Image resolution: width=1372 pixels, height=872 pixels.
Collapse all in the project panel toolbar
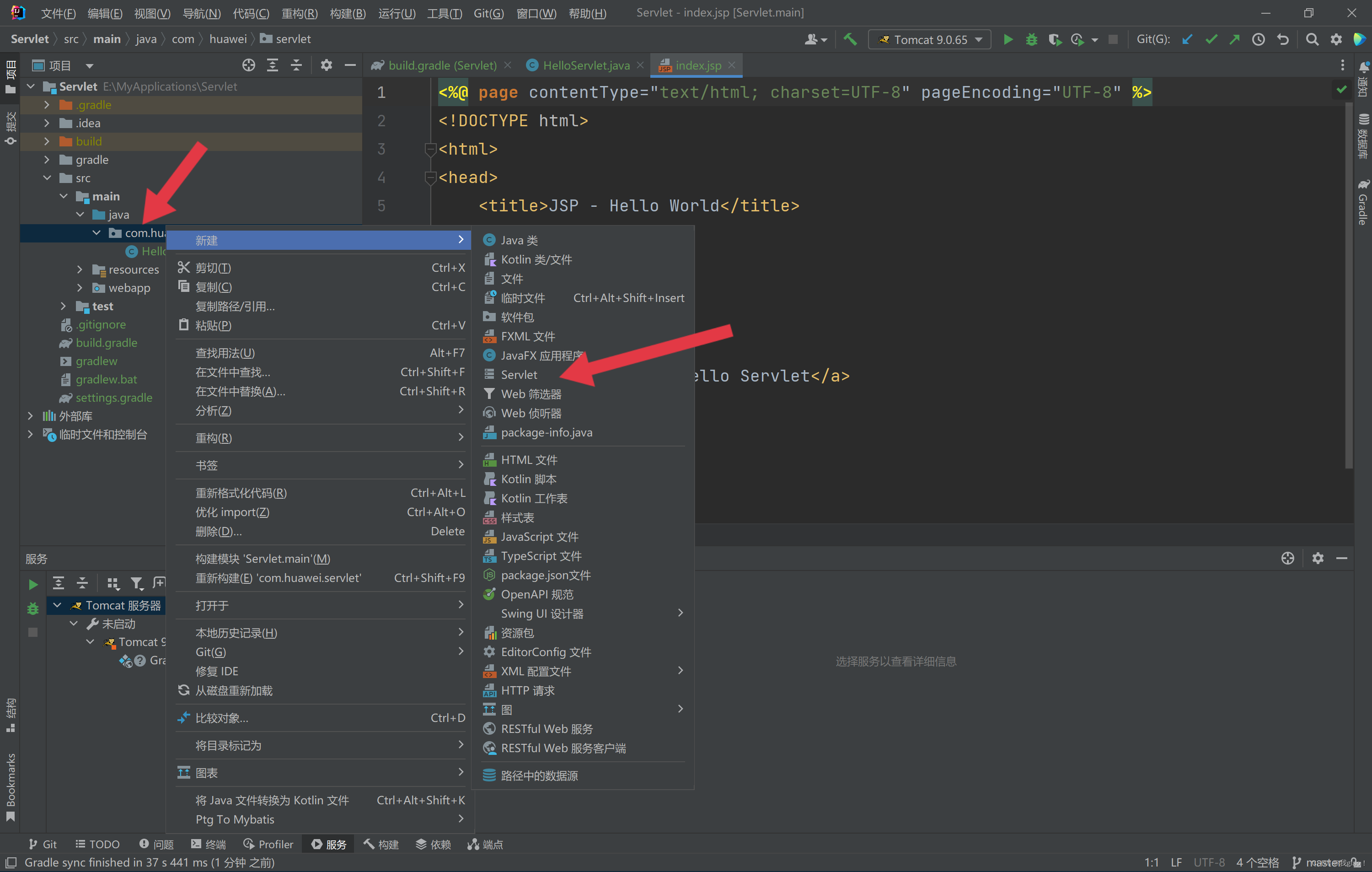point(296,65)
